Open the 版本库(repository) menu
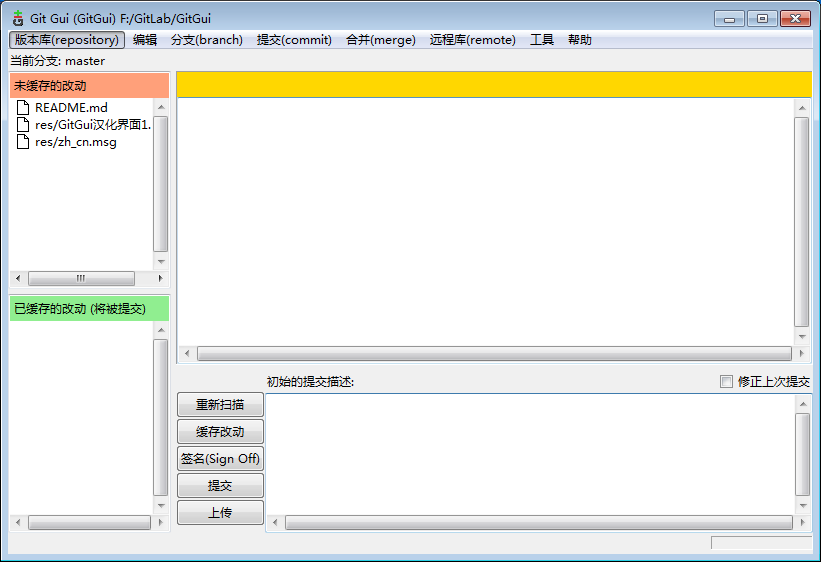Viewport: 821px width, 562px height. (x=67, y=40)
